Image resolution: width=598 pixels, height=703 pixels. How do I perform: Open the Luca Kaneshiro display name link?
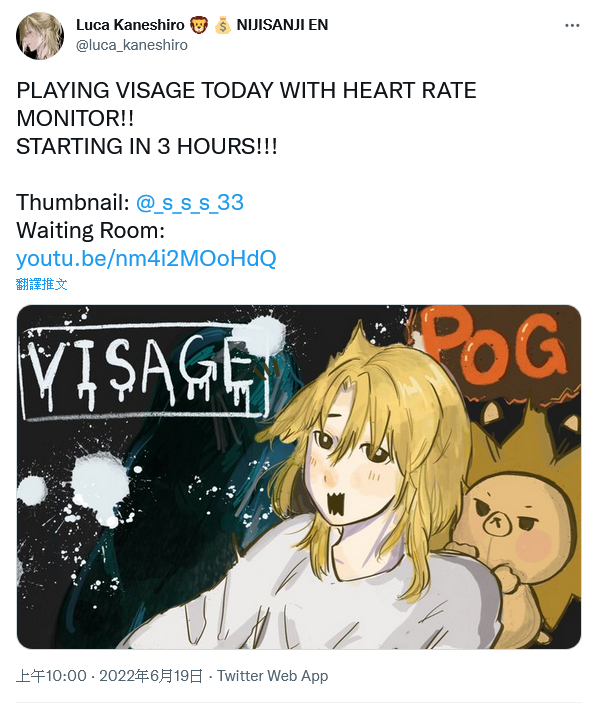(x=130, y=25)
